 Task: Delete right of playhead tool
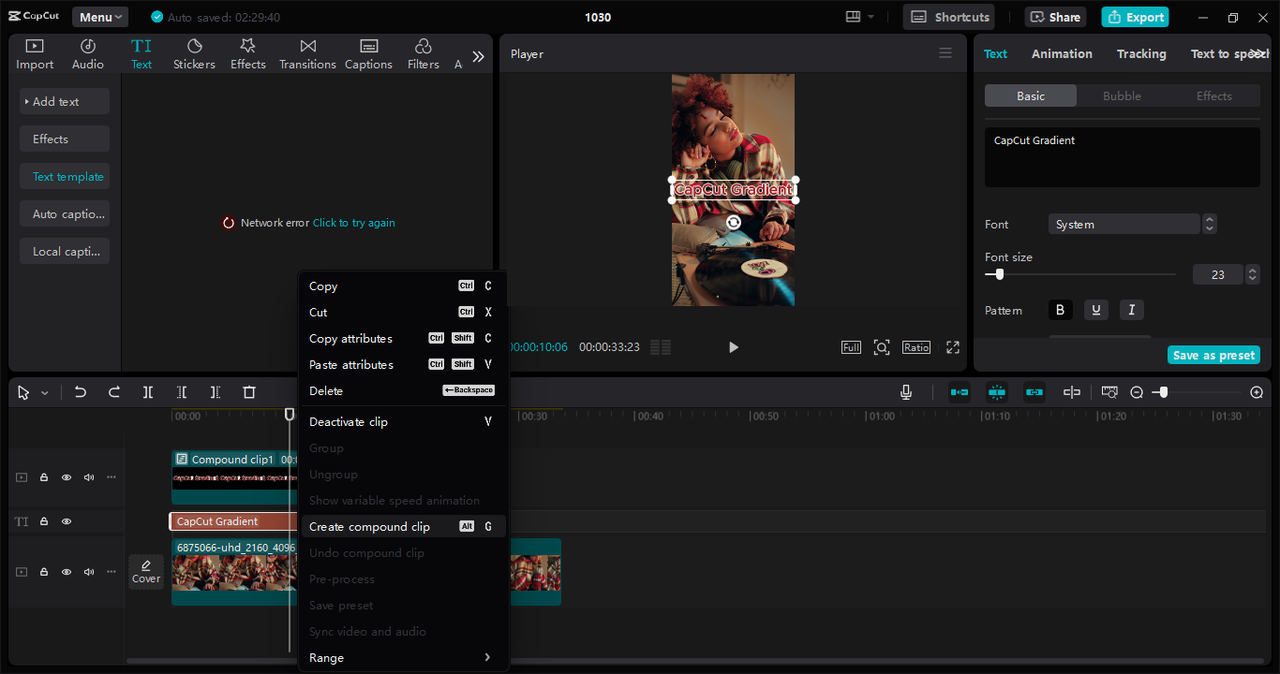[215, 392]
